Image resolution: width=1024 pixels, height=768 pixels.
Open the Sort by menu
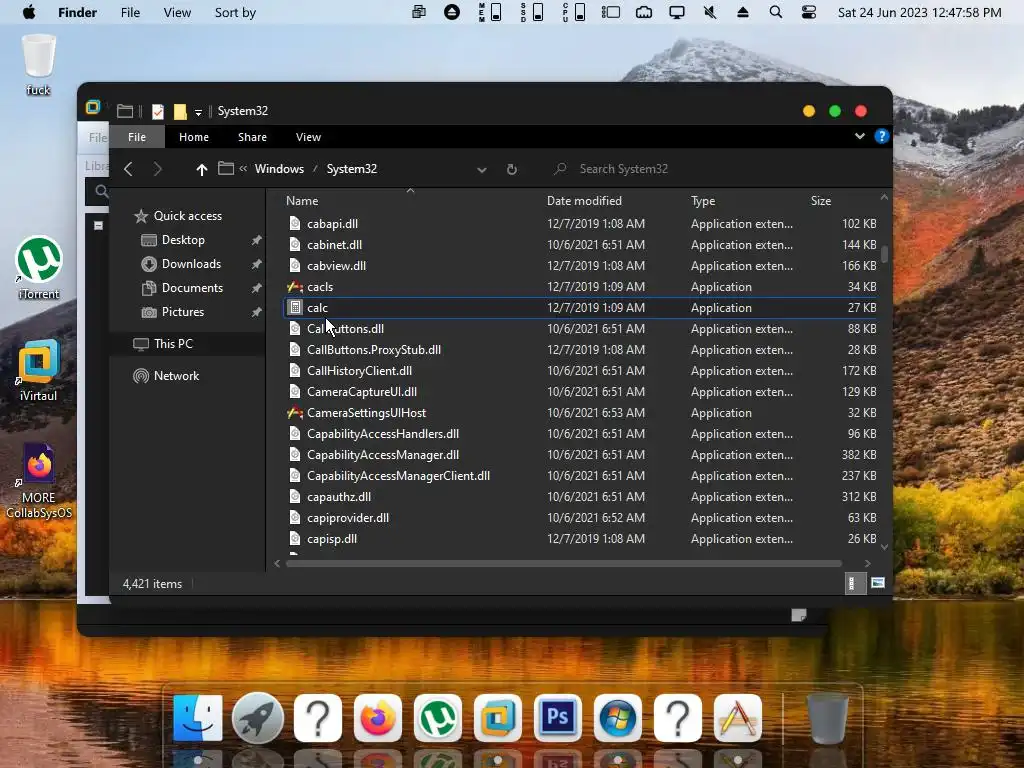235,12
